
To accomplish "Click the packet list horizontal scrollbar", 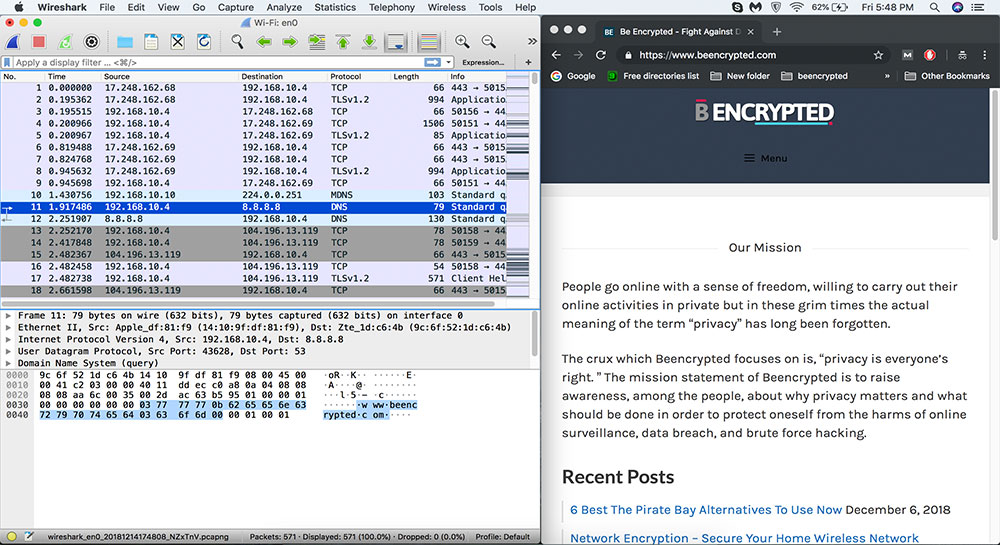I will click(x=247, y=304).
